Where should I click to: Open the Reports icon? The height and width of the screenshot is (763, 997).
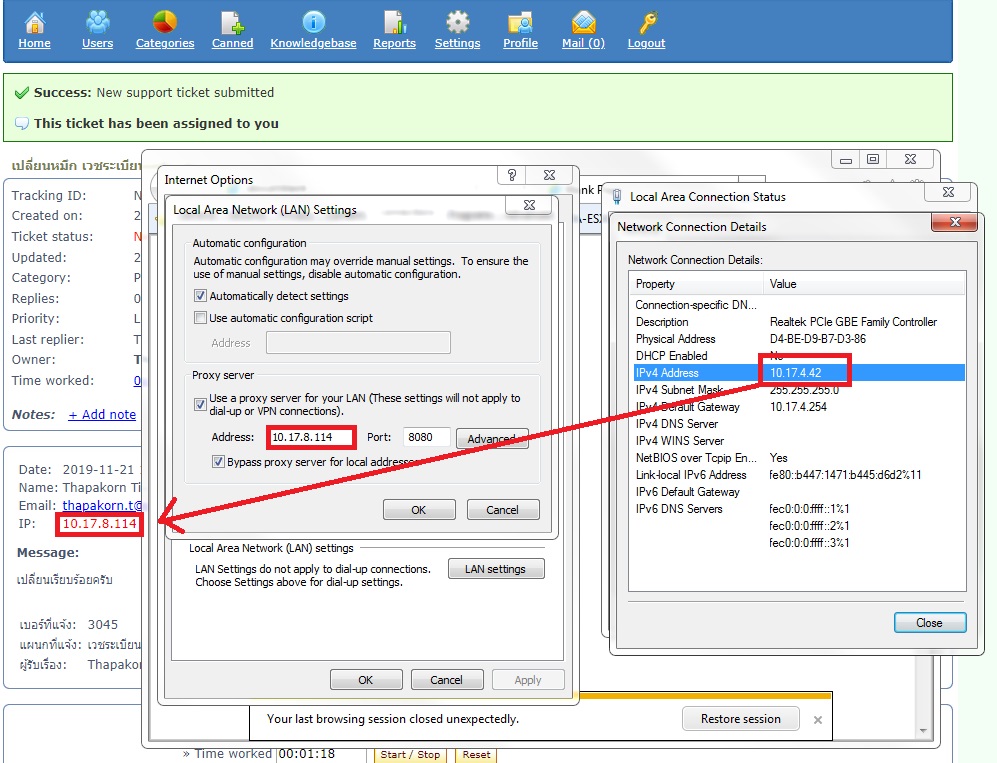click(394, 22)
